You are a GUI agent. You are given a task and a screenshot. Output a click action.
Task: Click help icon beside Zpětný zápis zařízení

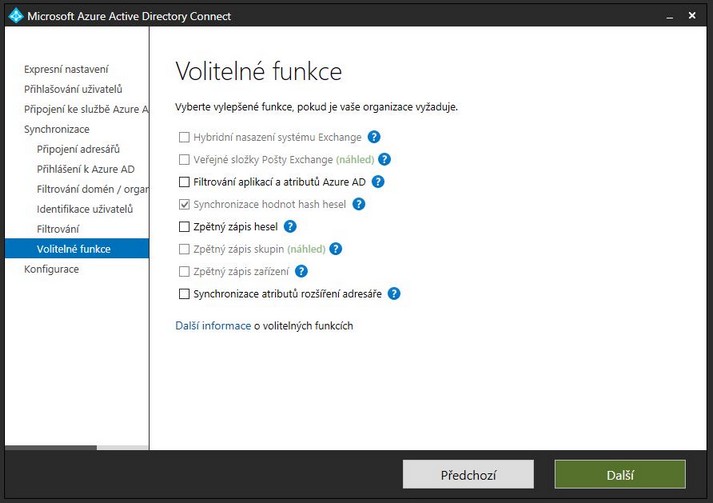[301, 271]
